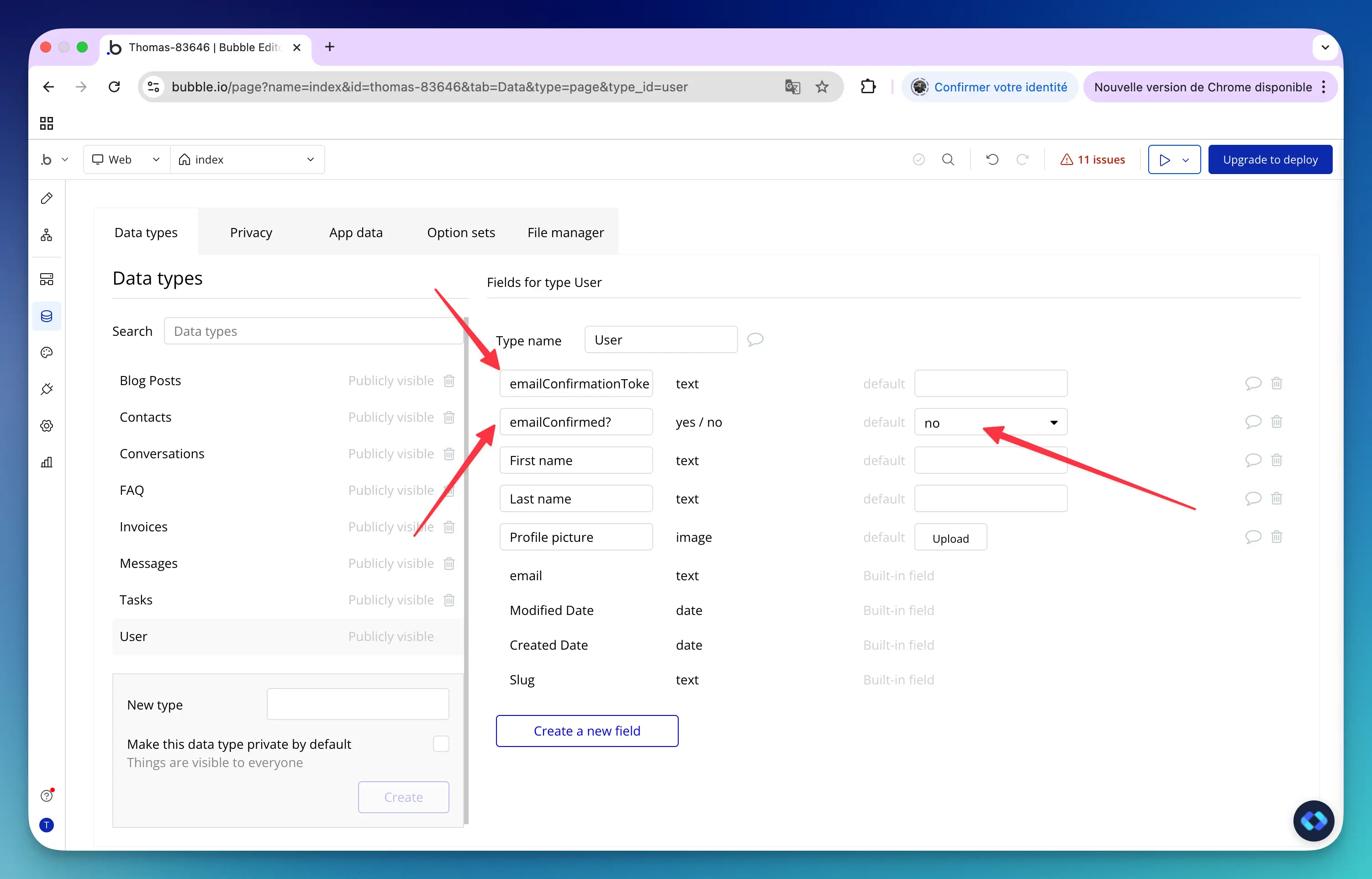Delete the Conversations data type
Viewport: 1372px width, 879px height.
pos(449,453)
